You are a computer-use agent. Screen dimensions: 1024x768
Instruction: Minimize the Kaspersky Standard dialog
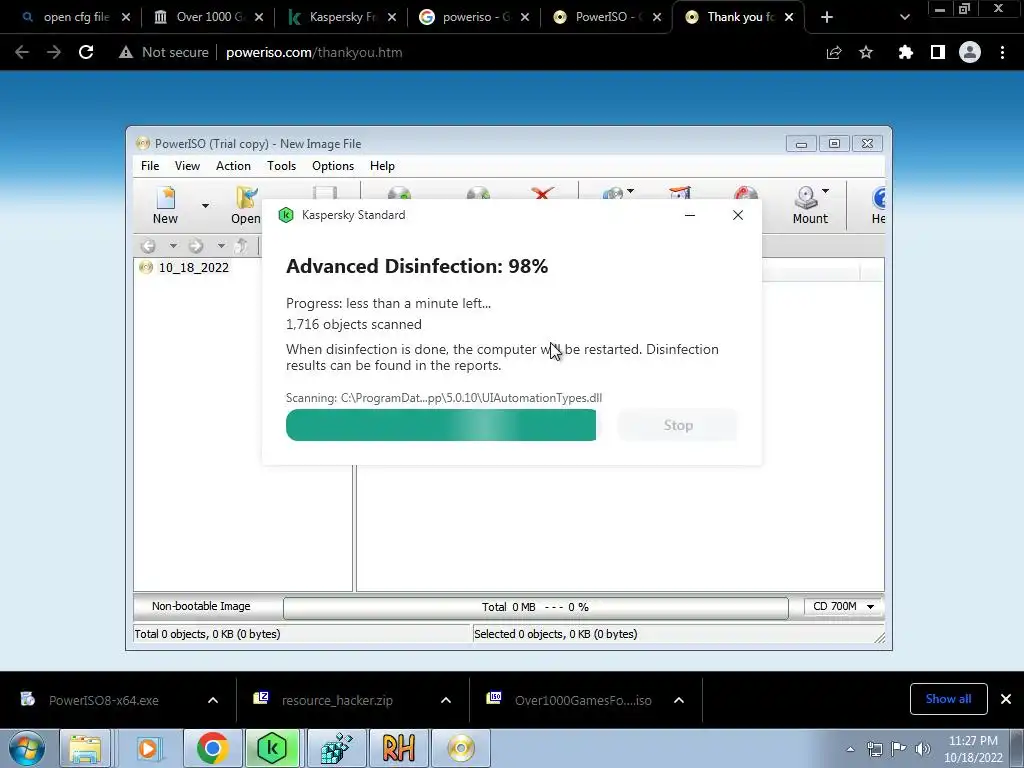click(690, 215)
